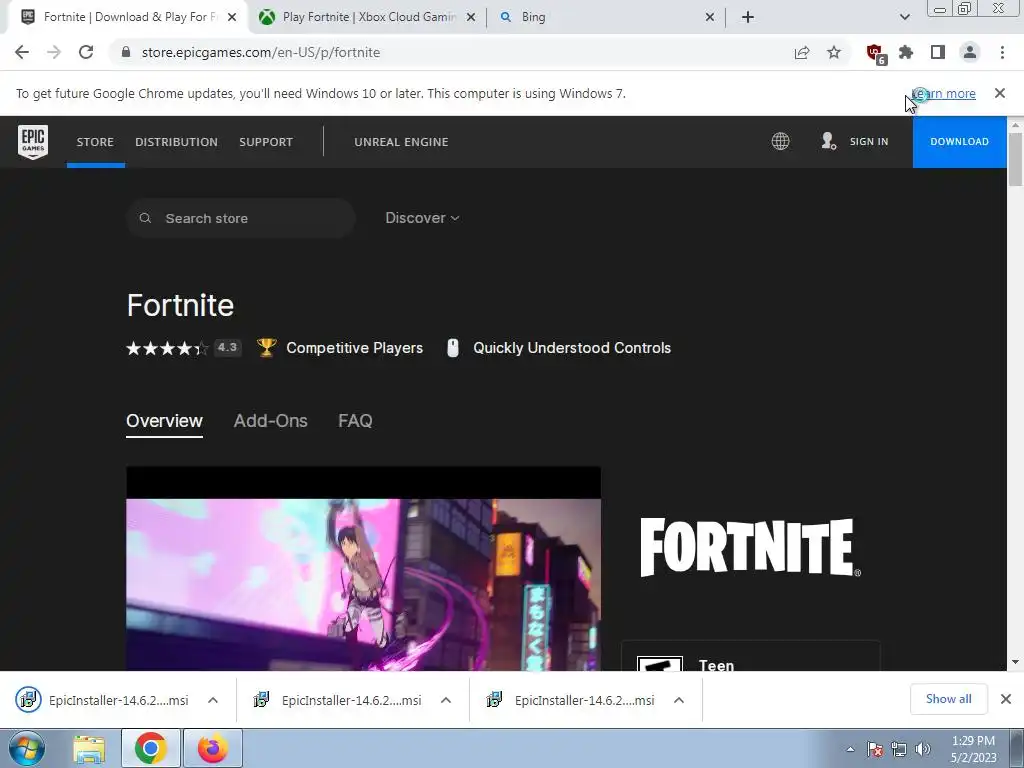Click the star rating for Fortnite
This screenshot has width=1024, height=768.
pyautogui.click(x=167, y=348)
